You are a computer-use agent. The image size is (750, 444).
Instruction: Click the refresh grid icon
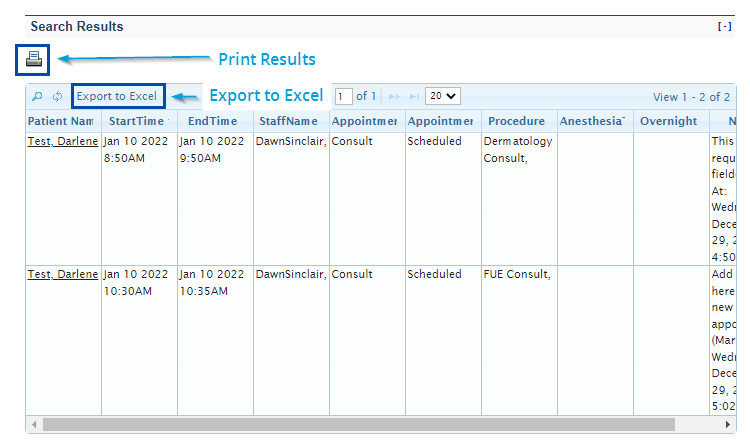58,97
